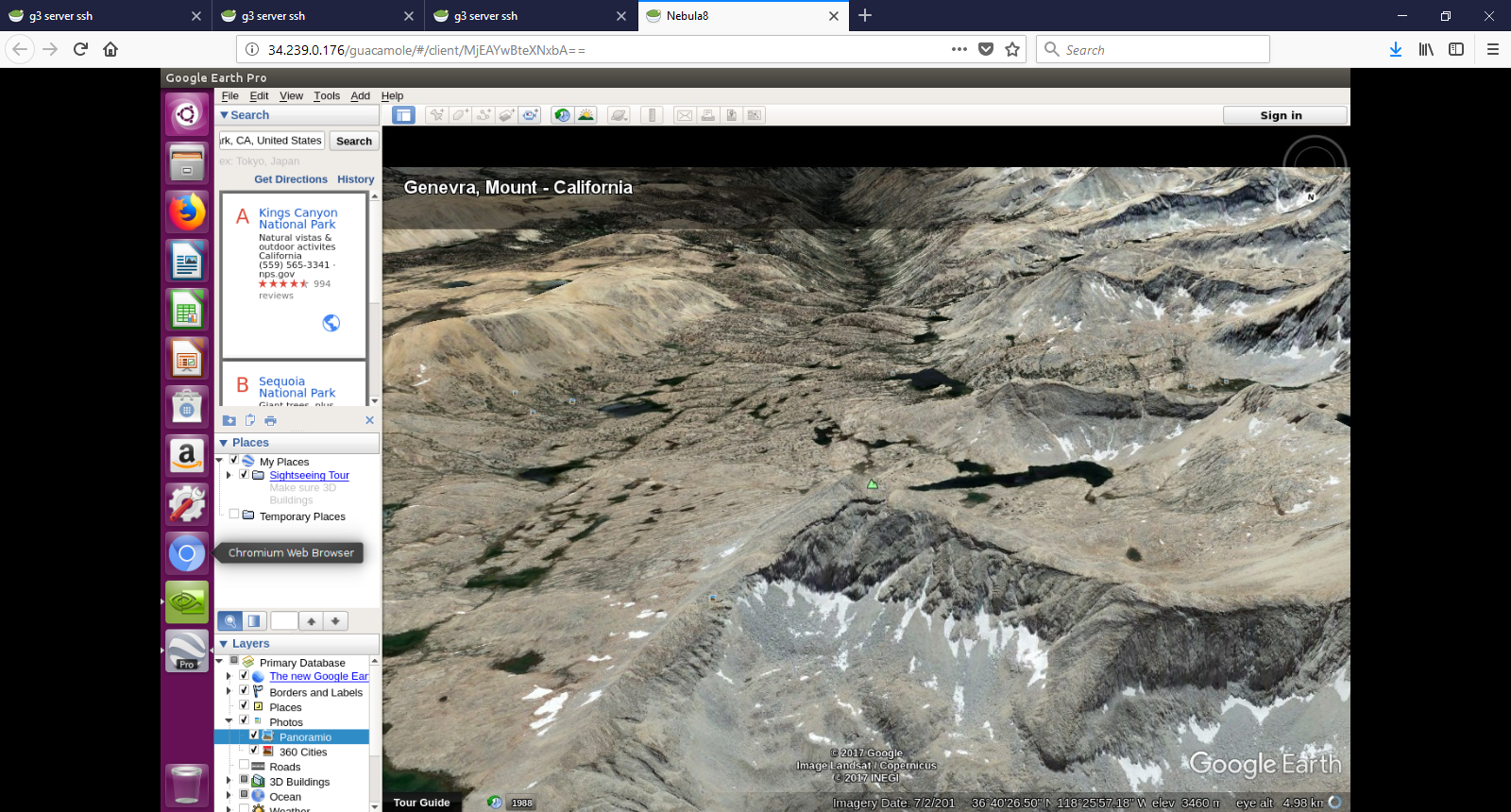Add a placemark with the pin tool
1511x812 pixels.
tap(436, 115)
